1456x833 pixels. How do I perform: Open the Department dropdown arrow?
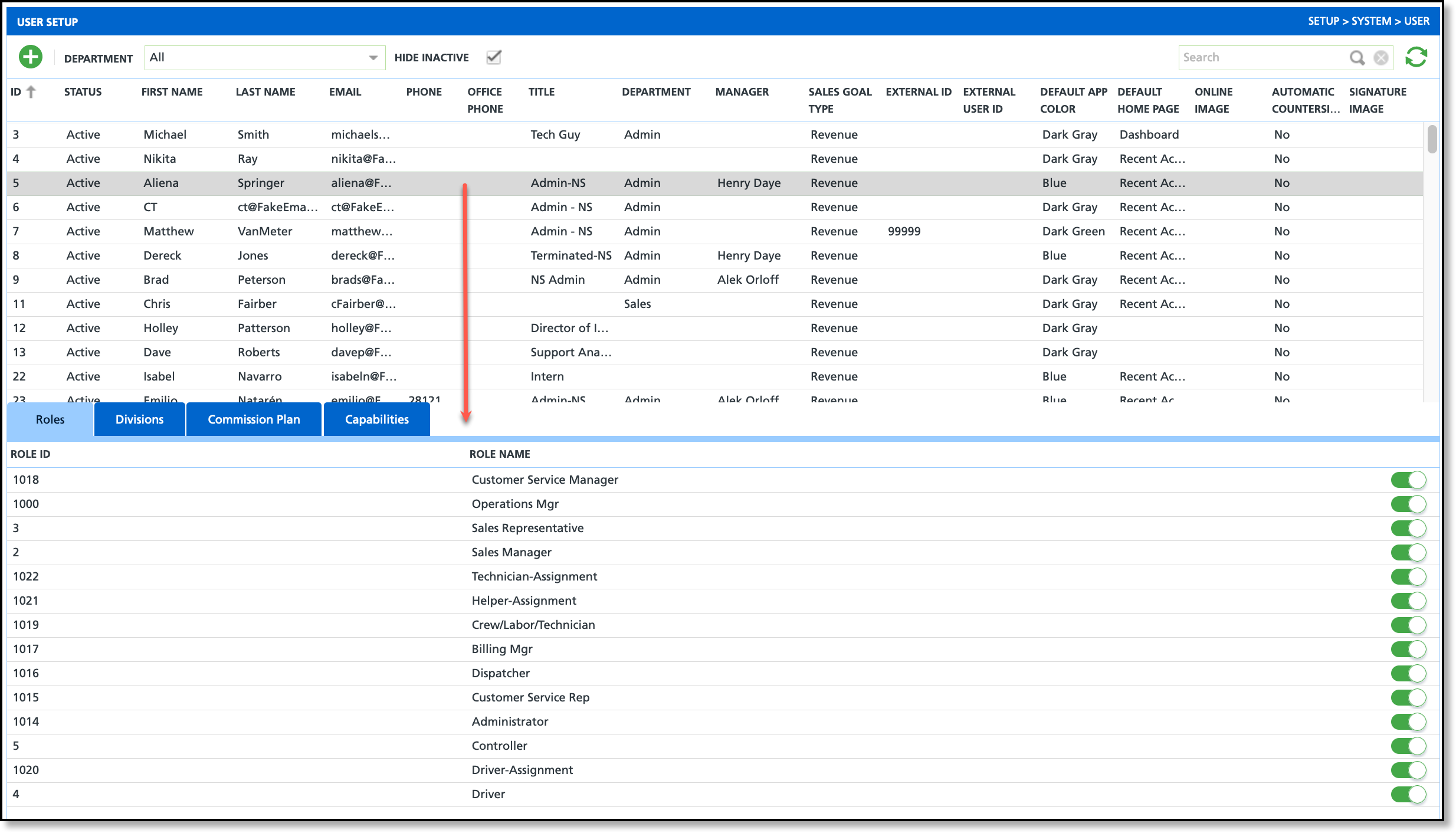373,58
